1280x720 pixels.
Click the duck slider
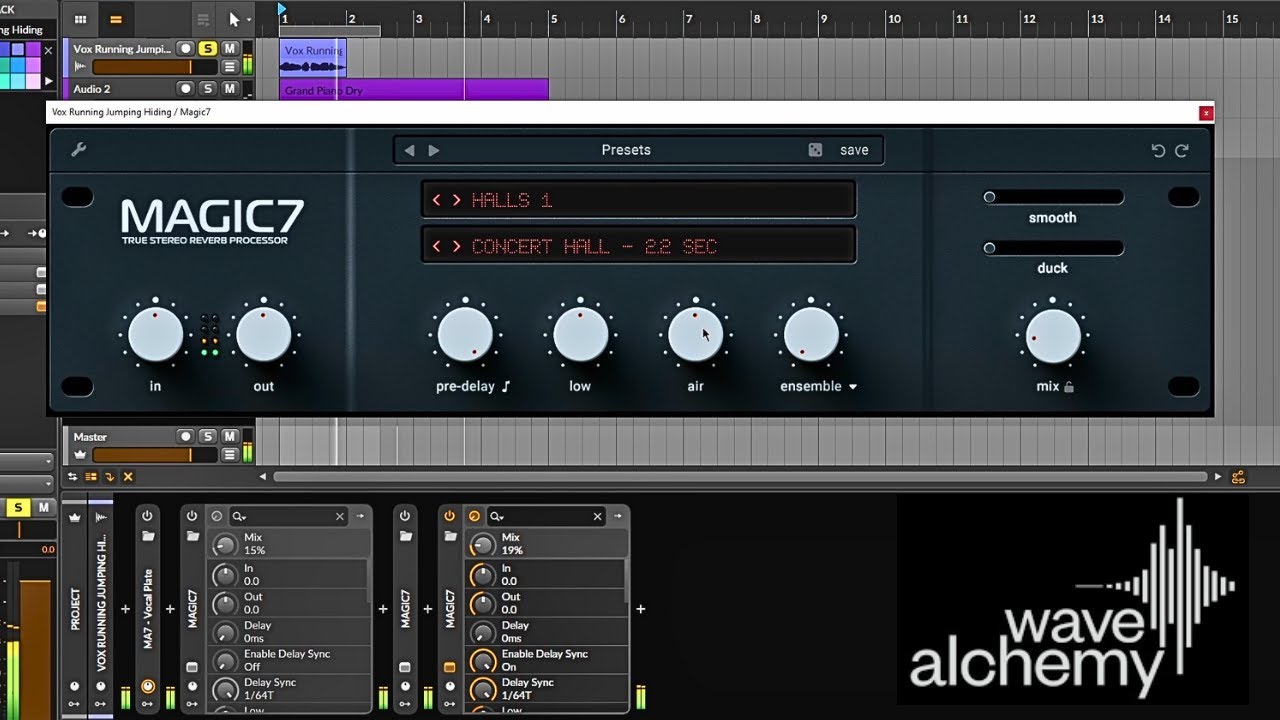pyautogui.click(x=1053, y=248)
